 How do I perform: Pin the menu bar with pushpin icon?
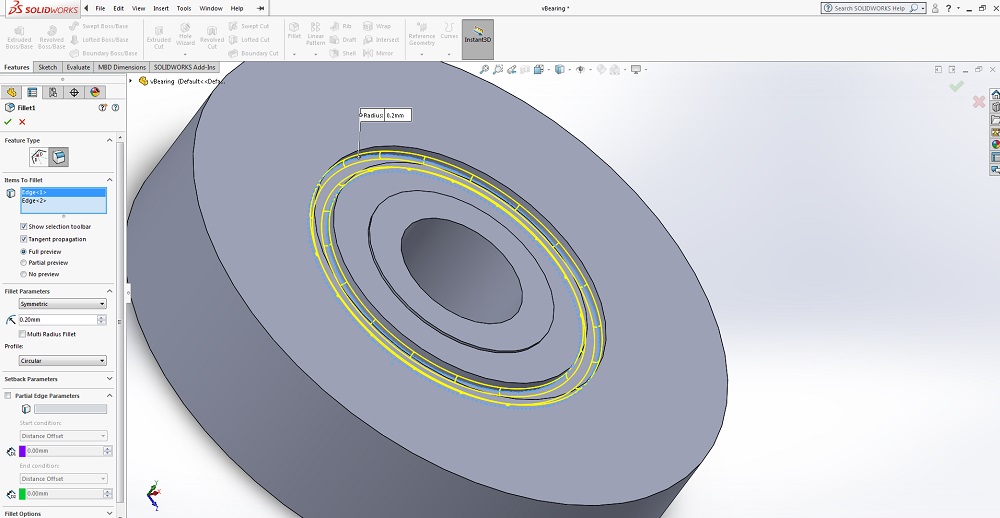[x=260, y=8]
